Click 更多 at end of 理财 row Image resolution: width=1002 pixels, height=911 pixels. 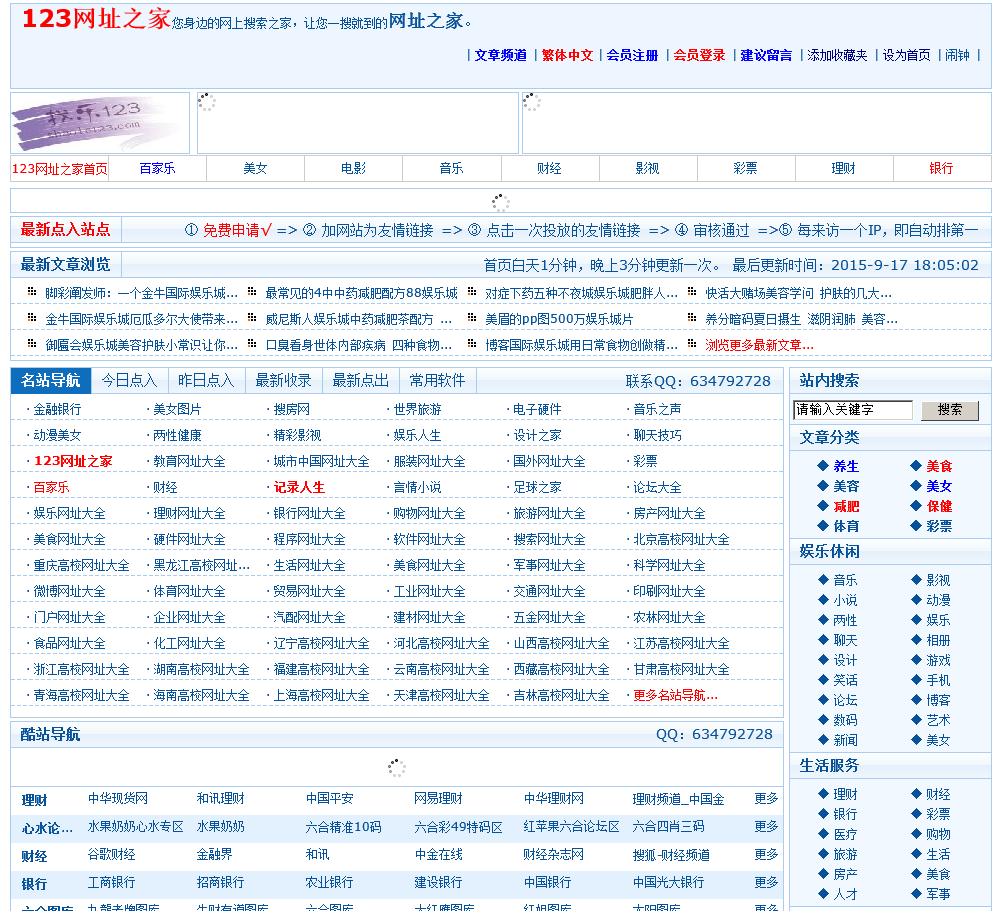click(x=766, y=799)
